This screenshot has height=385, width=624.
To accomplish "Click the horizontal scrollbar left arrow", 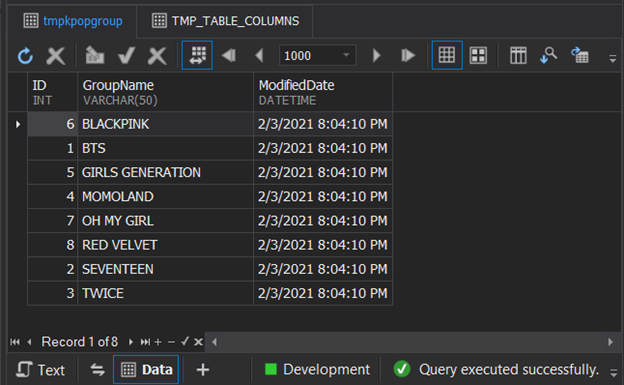I will (214, 342).
